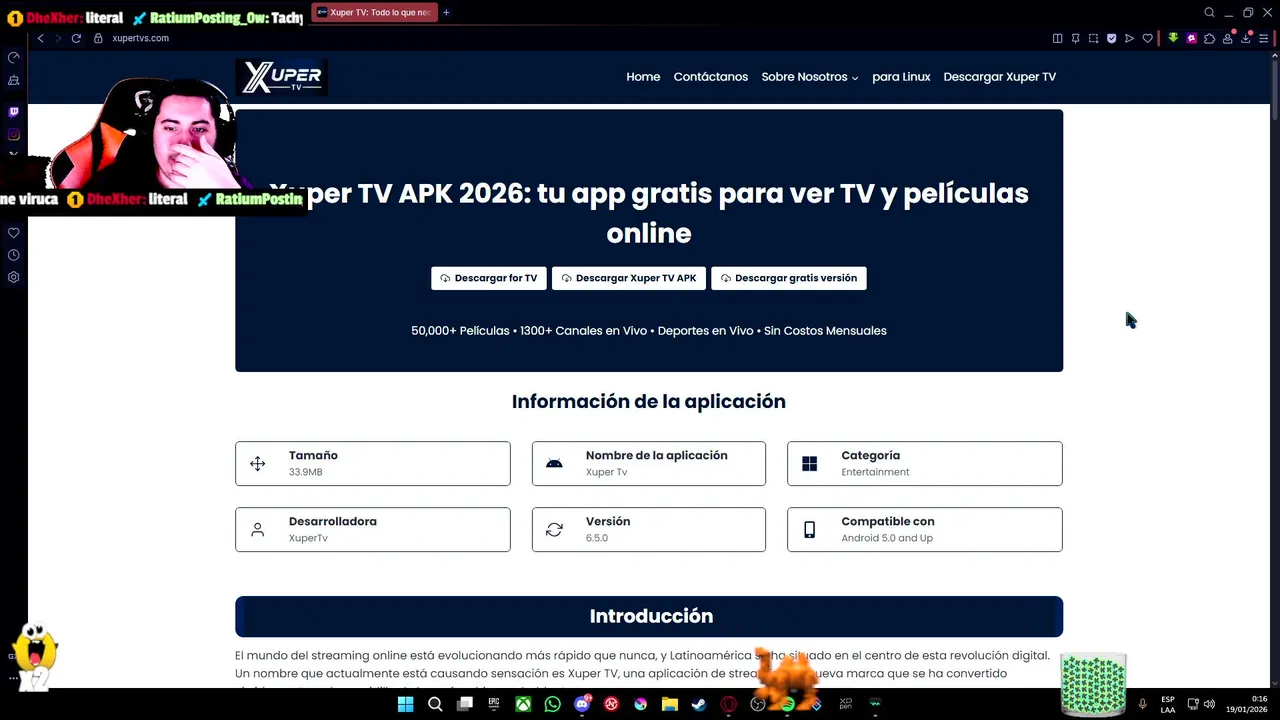This screenshot has height=720, width=1280.
Task: Open site security info via the padlock icon
Action: click(x=98, y=38)
